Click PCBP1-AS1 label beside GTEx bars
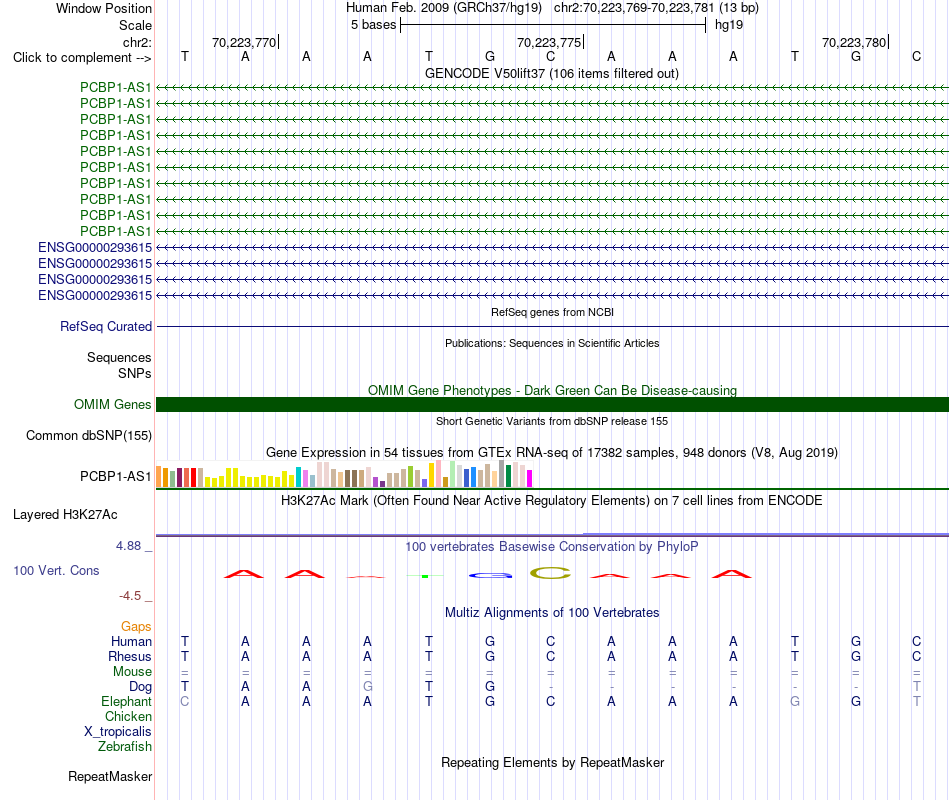950x800 pixels. (115, 476)
